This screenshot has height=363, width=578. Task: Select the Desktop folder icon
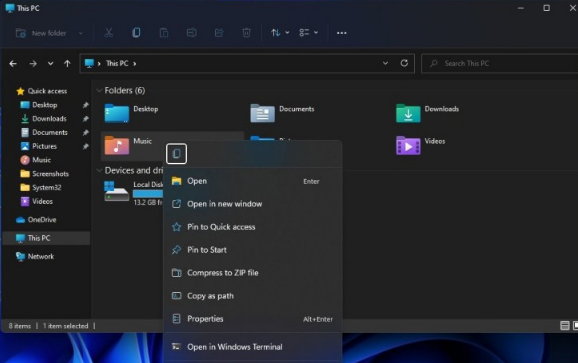(116, 113)
